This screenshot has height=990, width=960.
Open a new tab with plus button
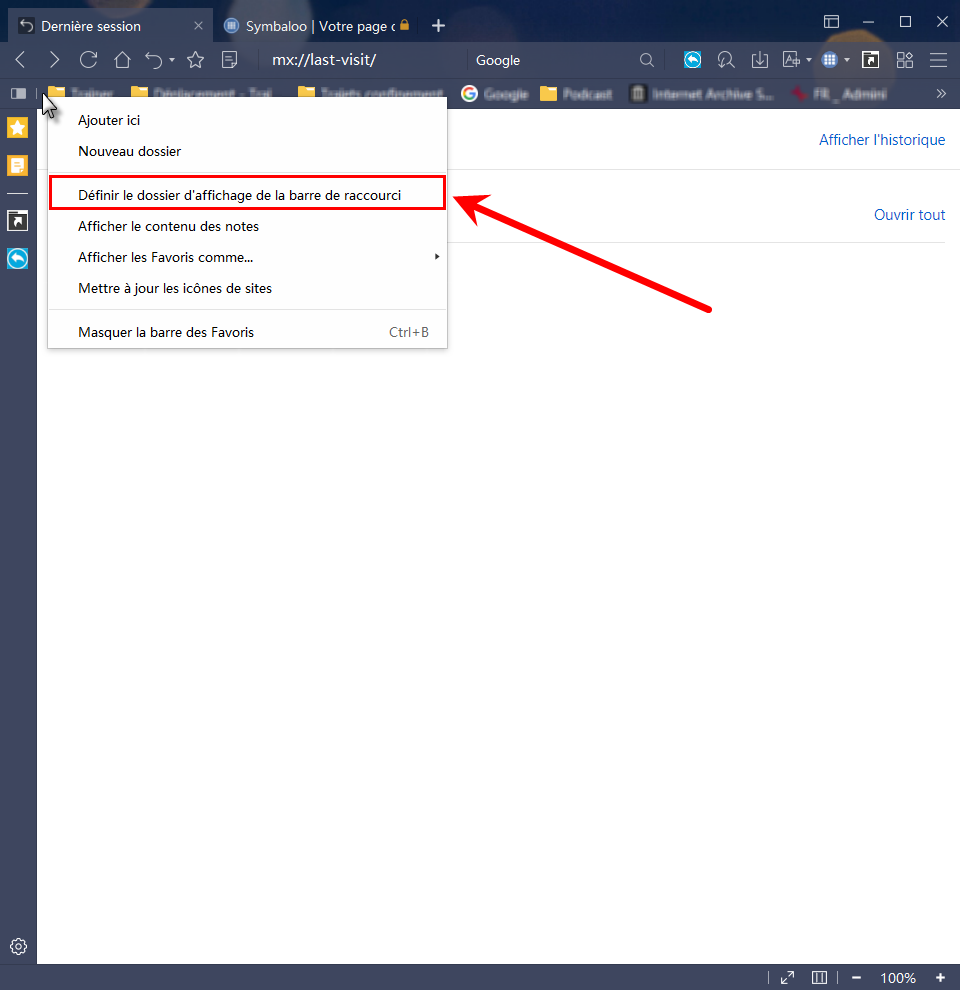pyautogui.click(x=438, y=26)
